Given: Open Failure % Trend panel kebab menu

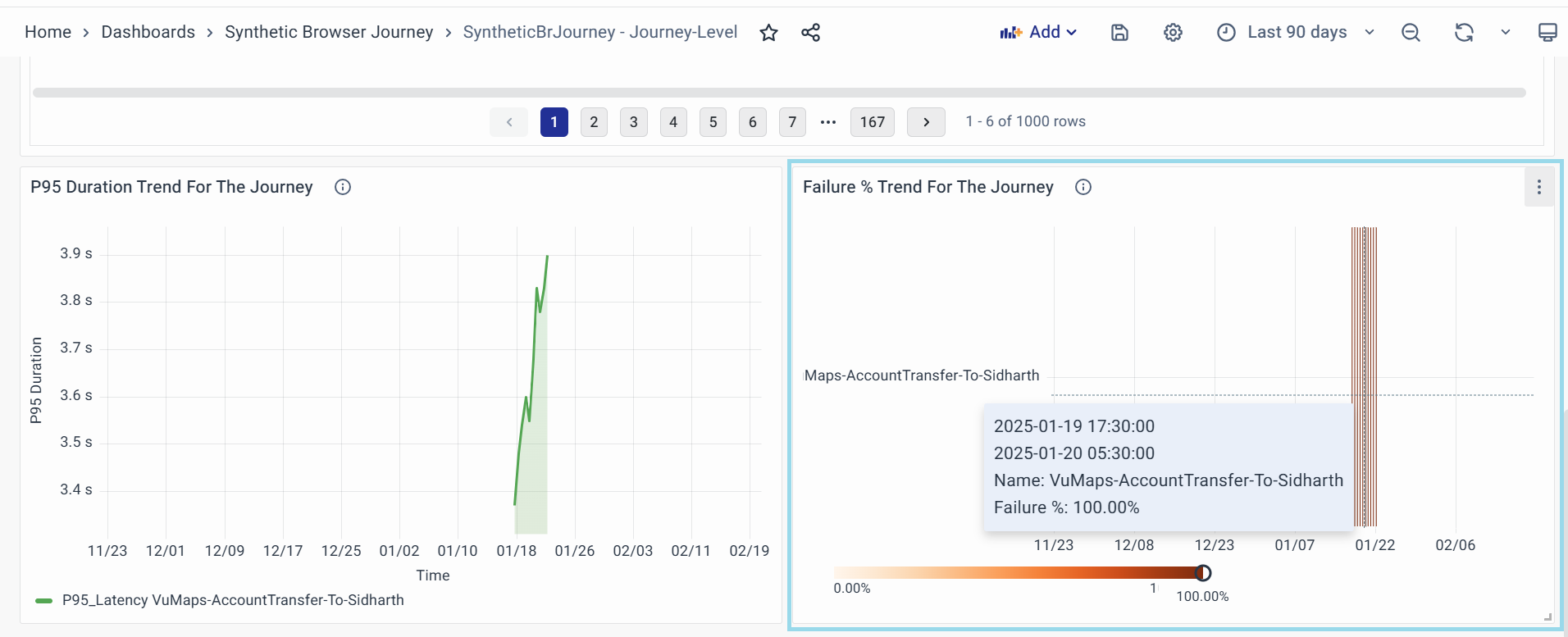Looking at the screenshot, I should 1538,188.
